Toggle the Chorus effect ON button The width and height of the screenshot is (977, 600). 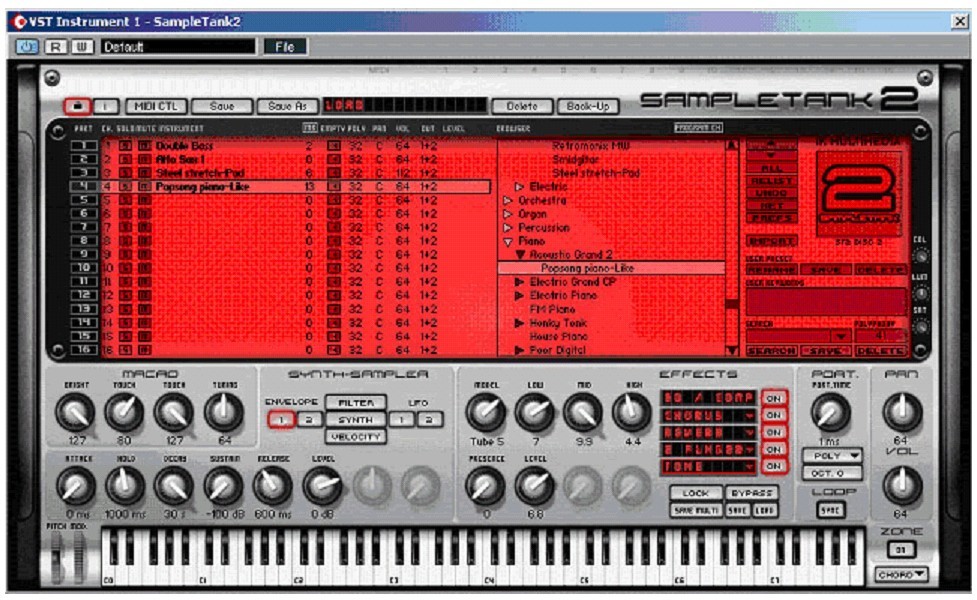773,414
